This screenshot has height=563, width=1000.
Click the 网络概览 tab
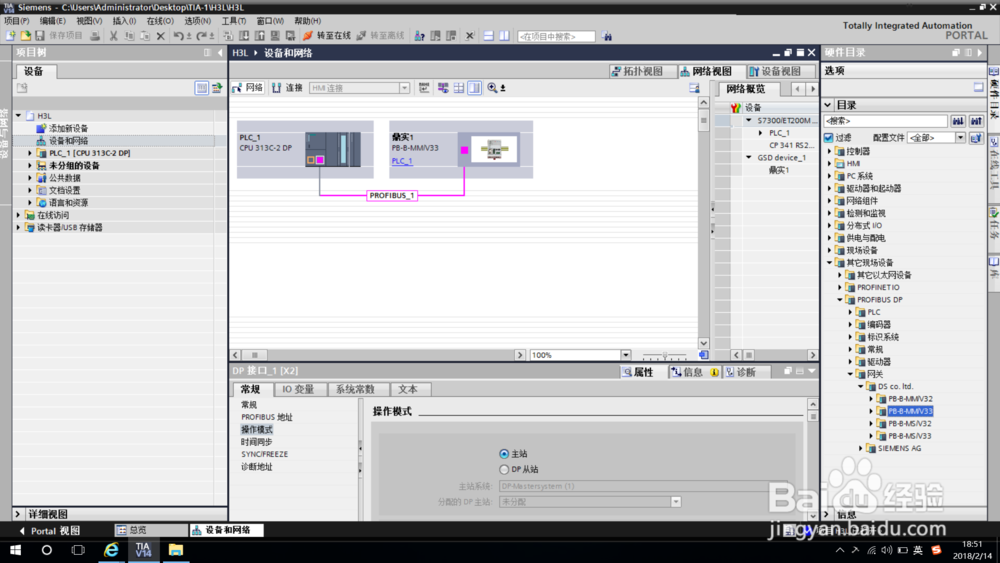(746, 89)
